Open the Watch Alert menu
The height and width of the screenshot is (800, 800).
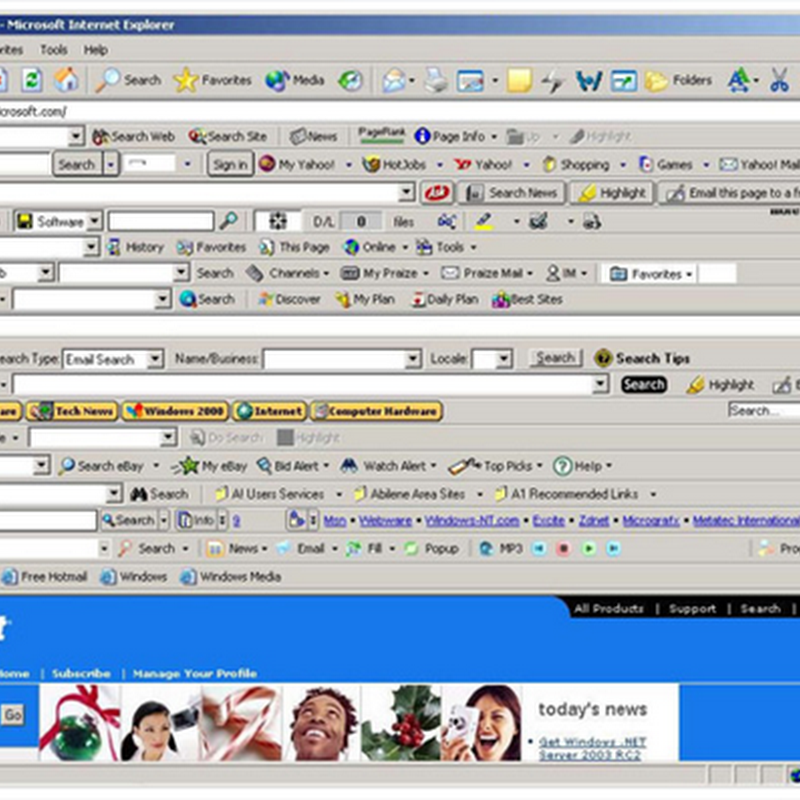coord(388,466)
